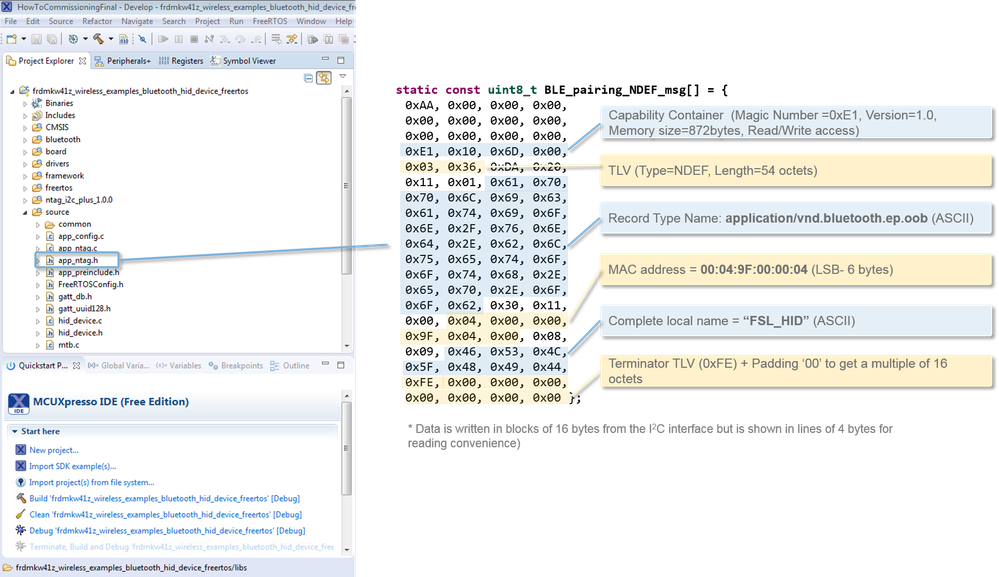This screenshot has width=999, height=577.
Task: Click the Clean frdmkw41z project [Debug] link
Action: click(166, 515)
